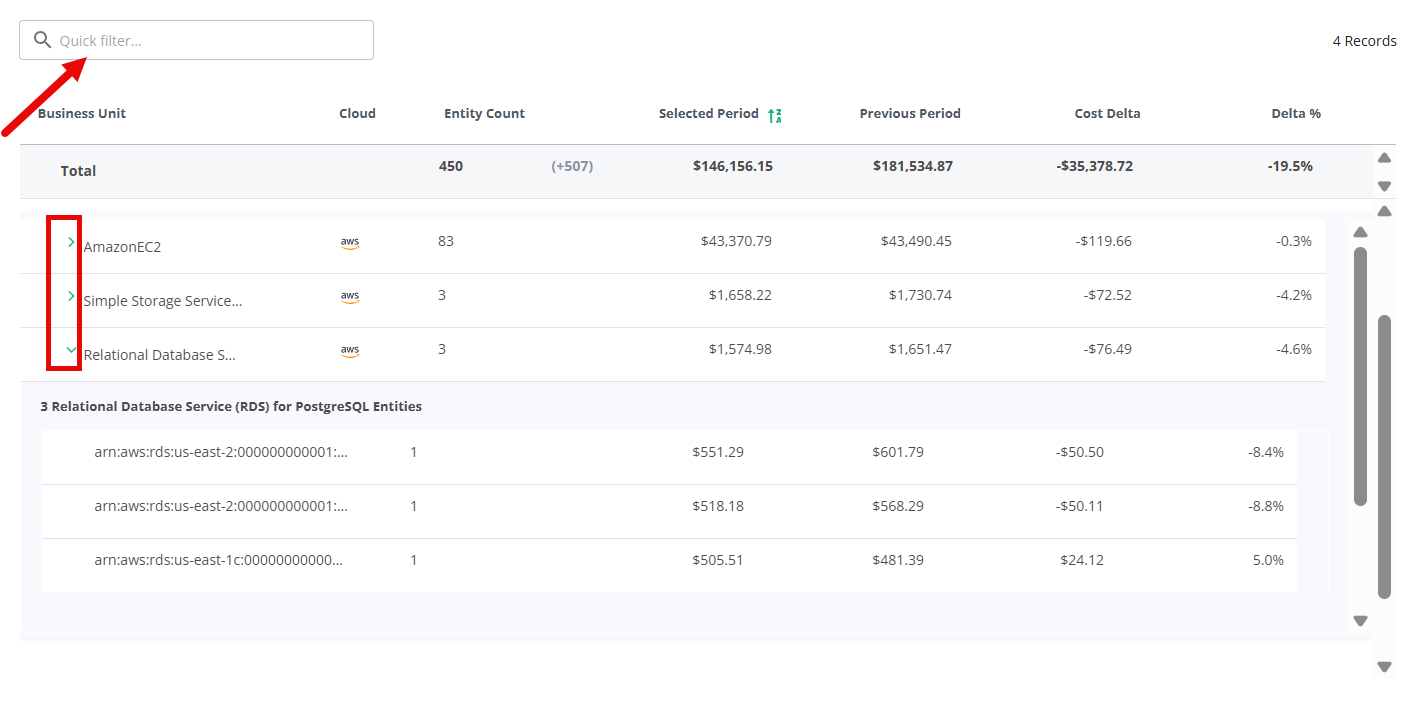Expand the AmazonEC2 row

pyautogui.click(x=71, y=242)
